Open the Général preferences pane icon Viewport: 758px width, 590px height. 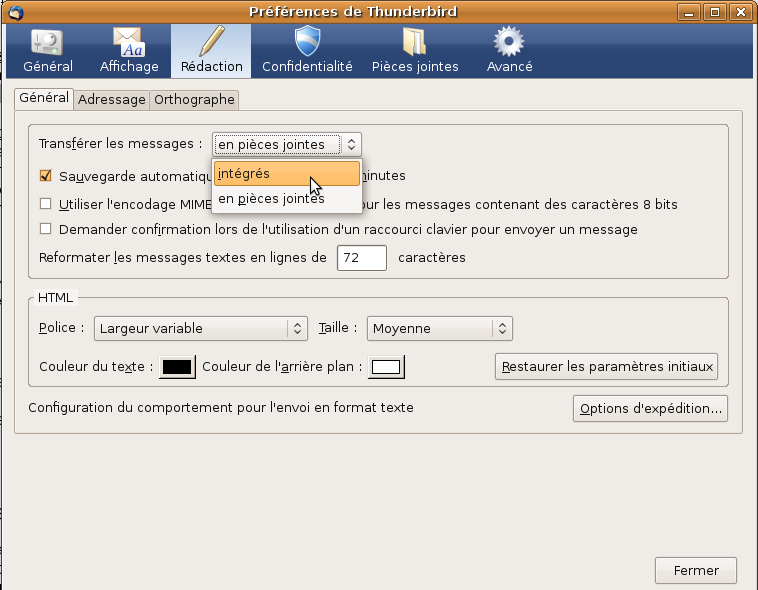pos(47,51)
